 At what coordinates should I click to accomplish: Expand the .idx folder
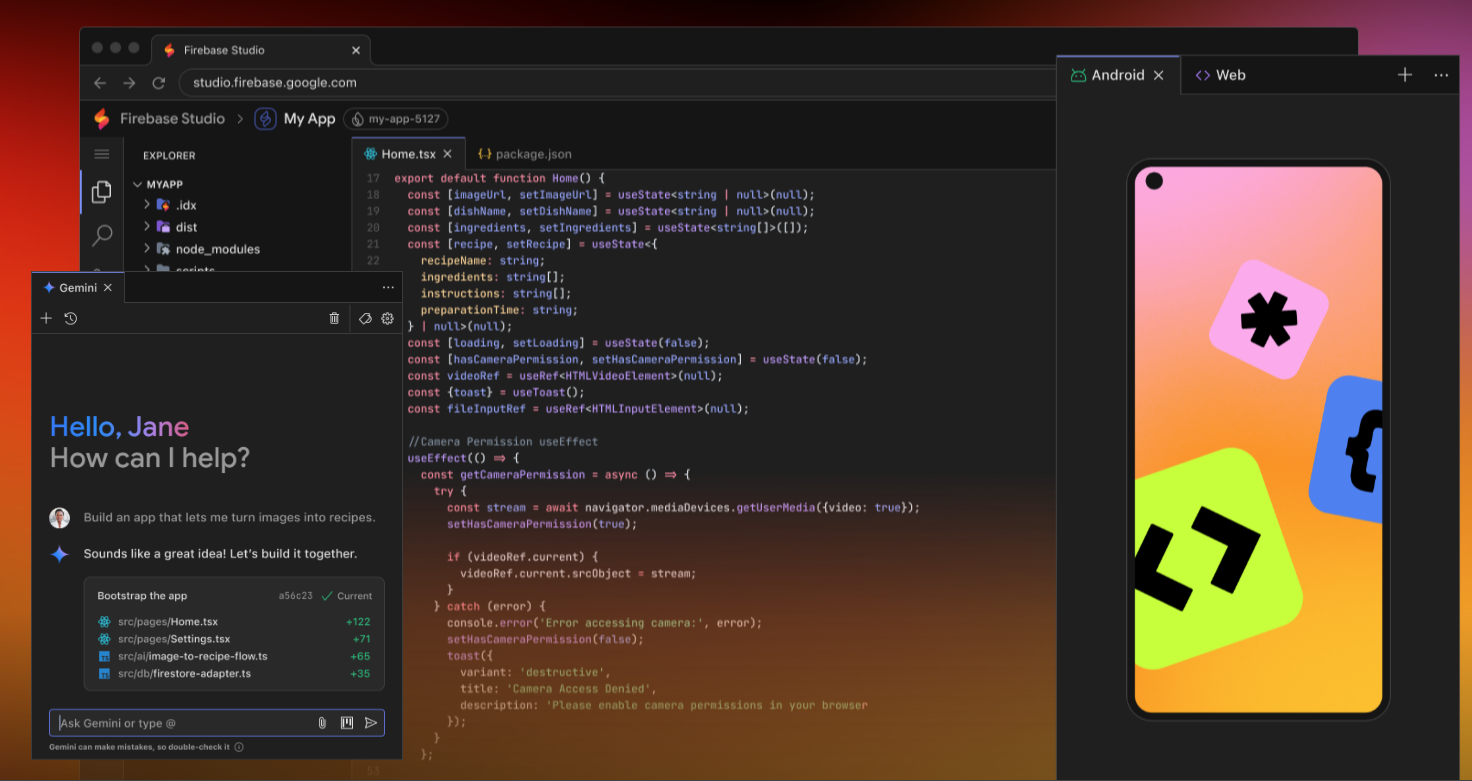point(147,205)
